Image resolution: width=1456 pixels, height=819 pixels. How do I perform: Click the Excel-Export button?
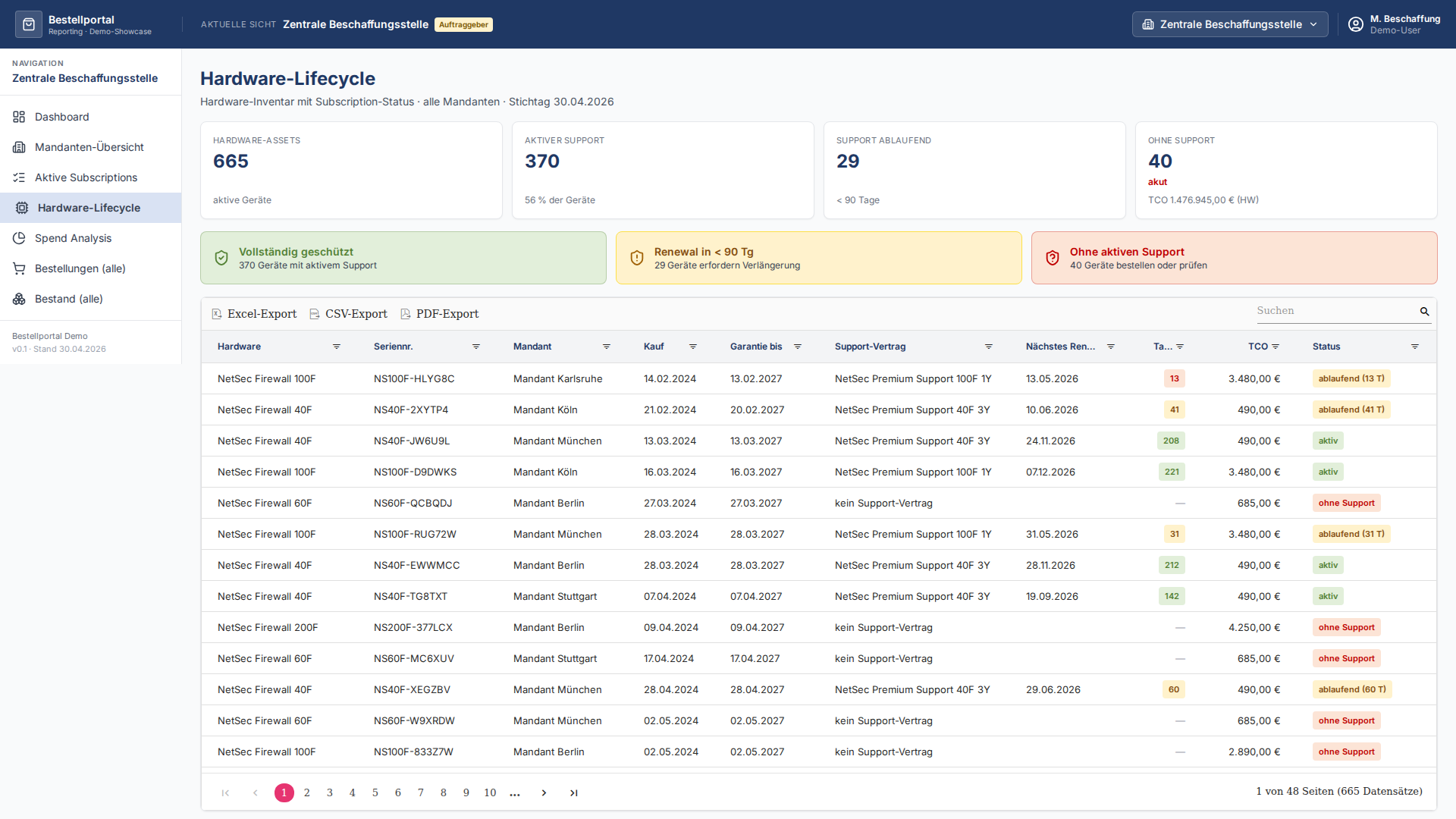254,314
